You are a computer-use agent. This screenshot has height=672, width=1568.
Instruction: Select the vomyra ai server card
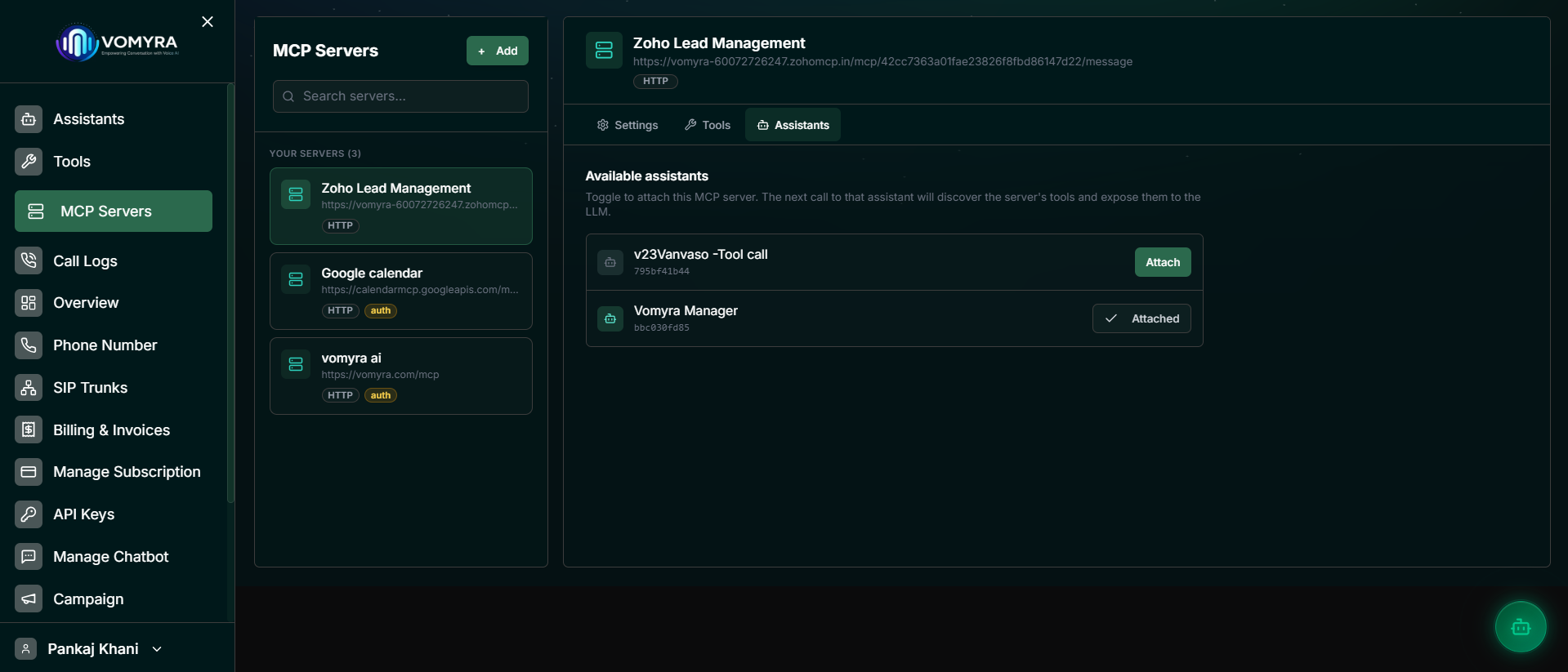pos(401,376)
